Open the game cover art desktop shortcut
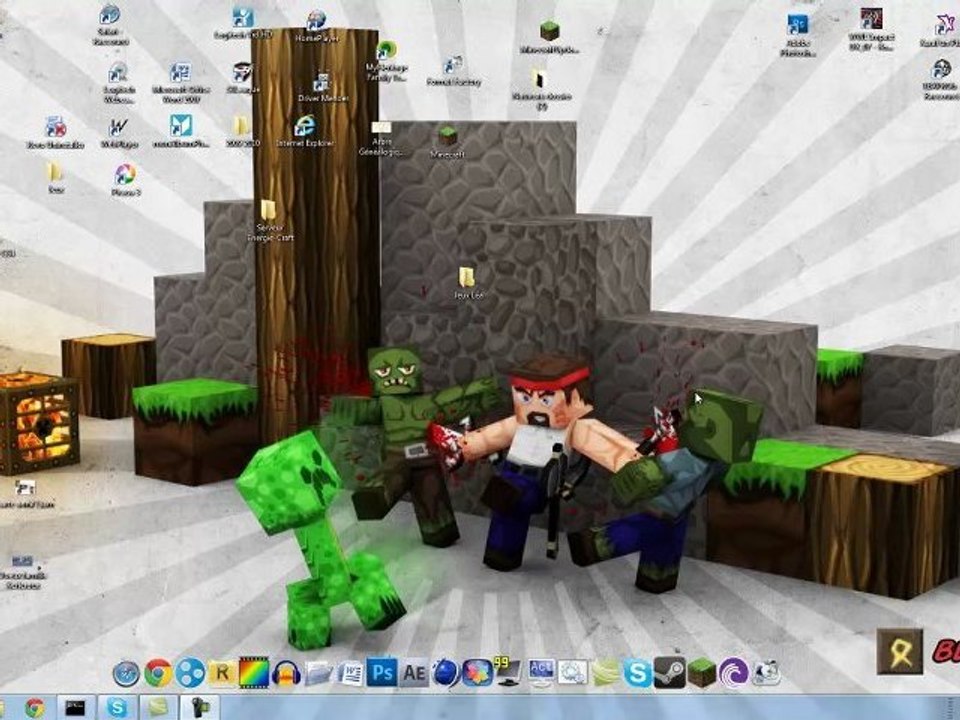 (871, 29)
